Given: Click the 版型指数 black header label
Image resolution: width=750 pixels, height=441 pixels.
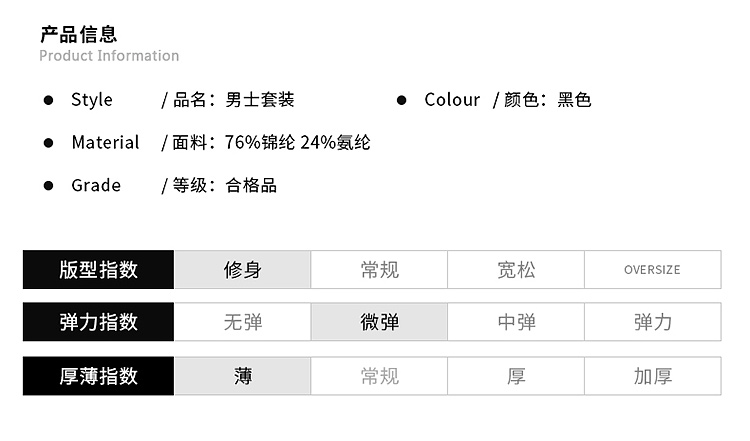Looking at the screenshot, I should [x=98, y=270].
